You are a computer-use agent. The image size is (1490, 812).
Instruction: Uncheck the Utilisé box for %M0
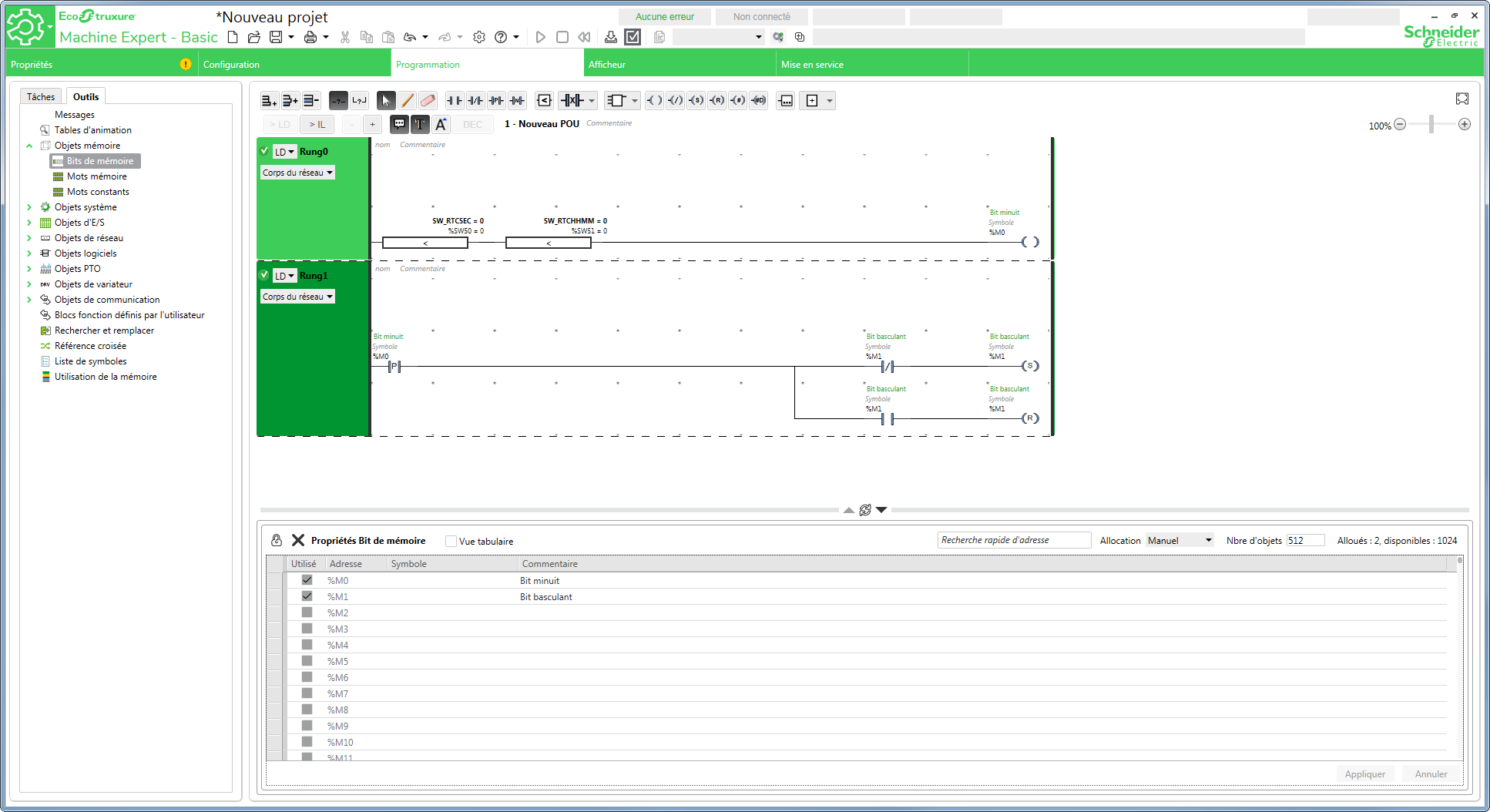(307, 580)
